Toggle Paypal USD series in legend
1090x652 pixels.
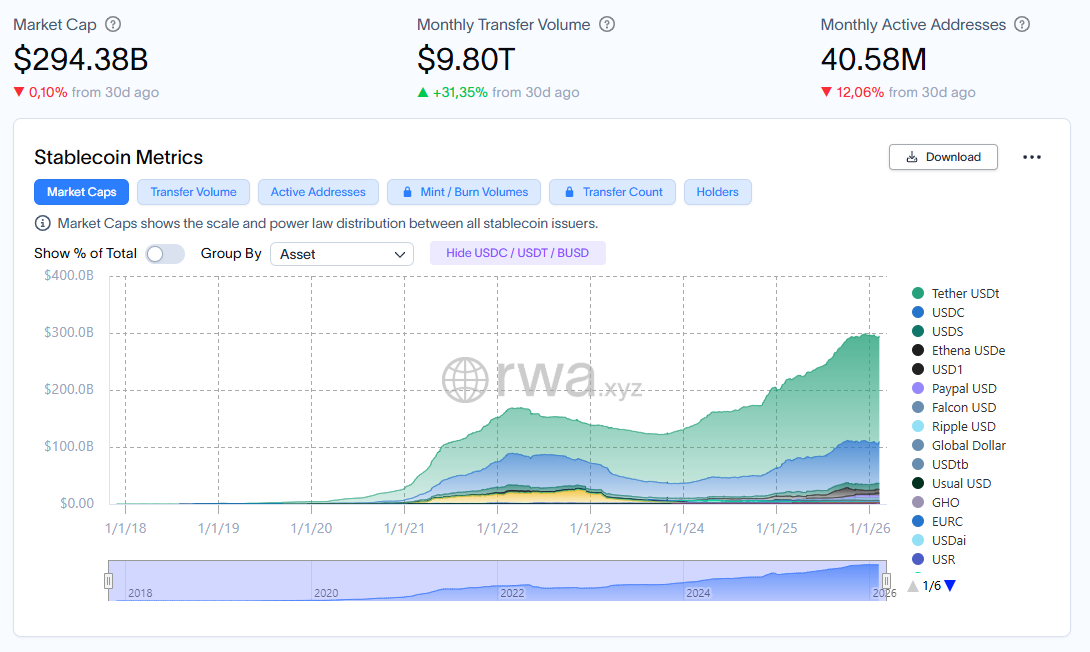(x=954, y=389)
